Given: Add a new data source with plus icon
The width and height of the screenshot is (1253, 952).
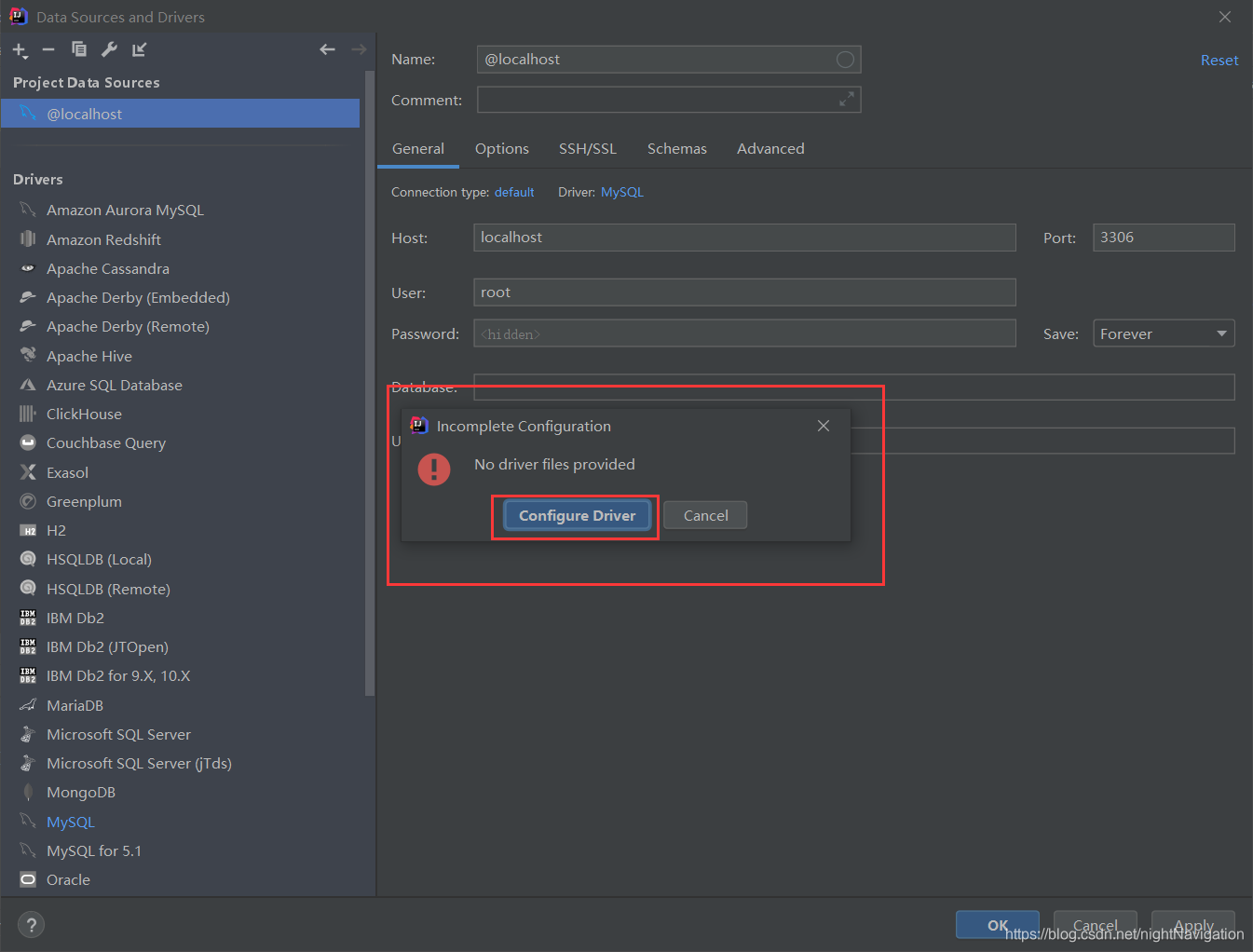Looking at the screenshot, I should click(x=20, y=49).
